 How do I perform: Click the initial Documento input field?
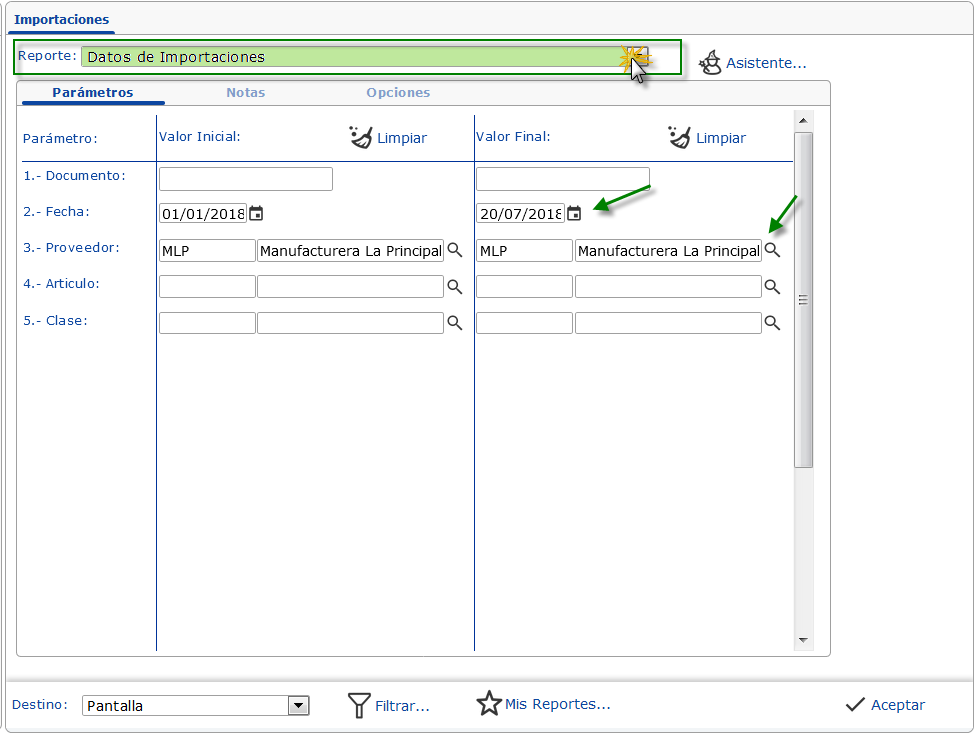(x=245, y=179)
